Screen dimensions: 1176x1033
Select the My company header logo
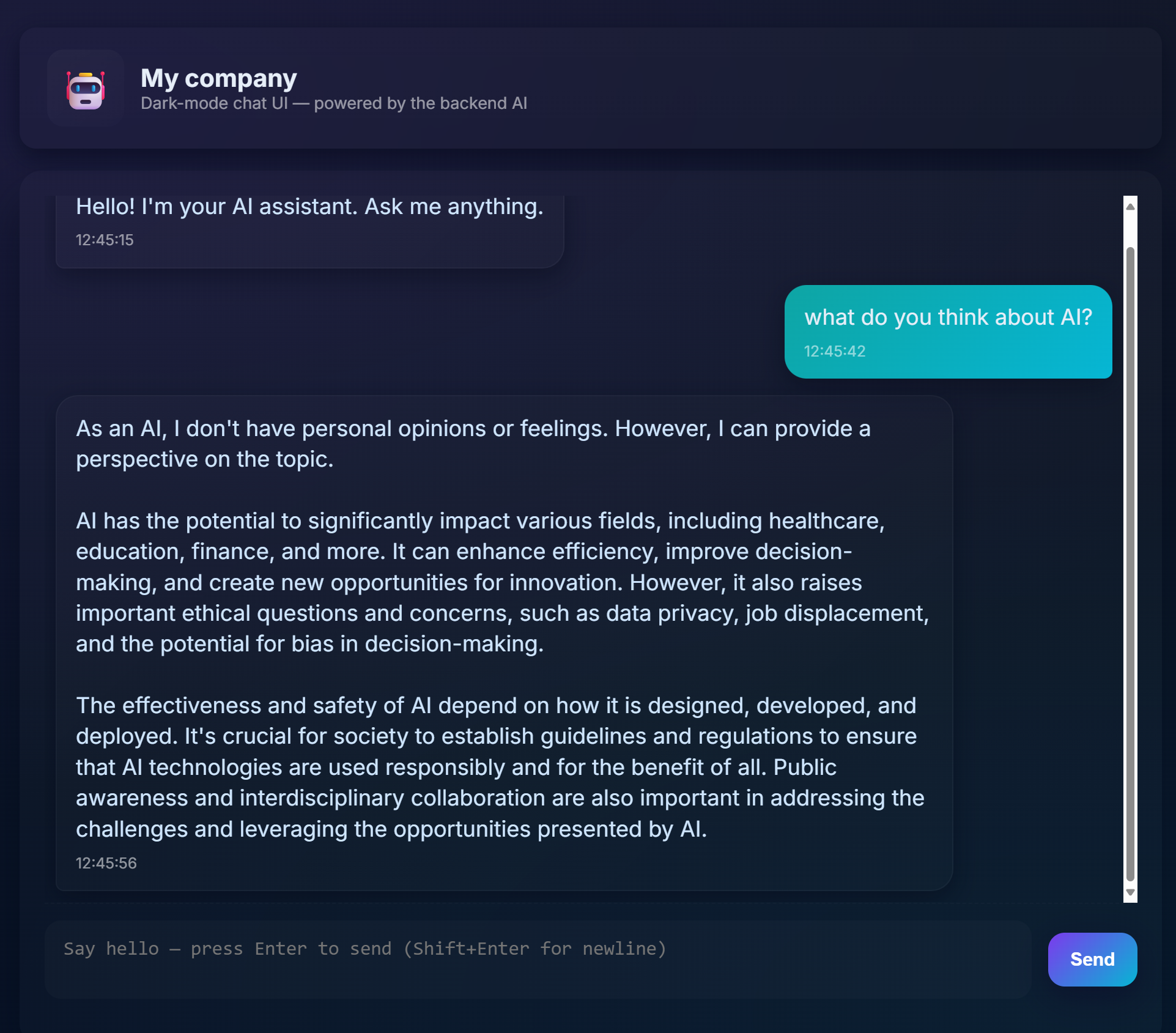(86, 89)
